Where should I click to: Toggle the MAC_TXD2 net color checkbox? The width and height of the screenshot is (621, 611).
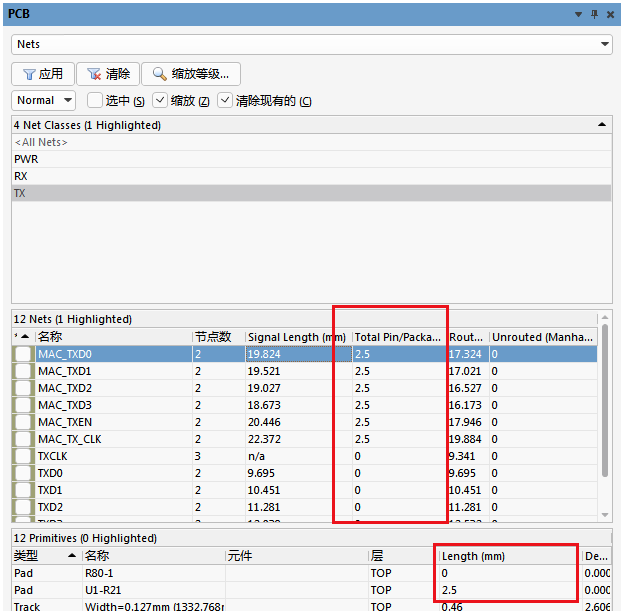point(23,388)
